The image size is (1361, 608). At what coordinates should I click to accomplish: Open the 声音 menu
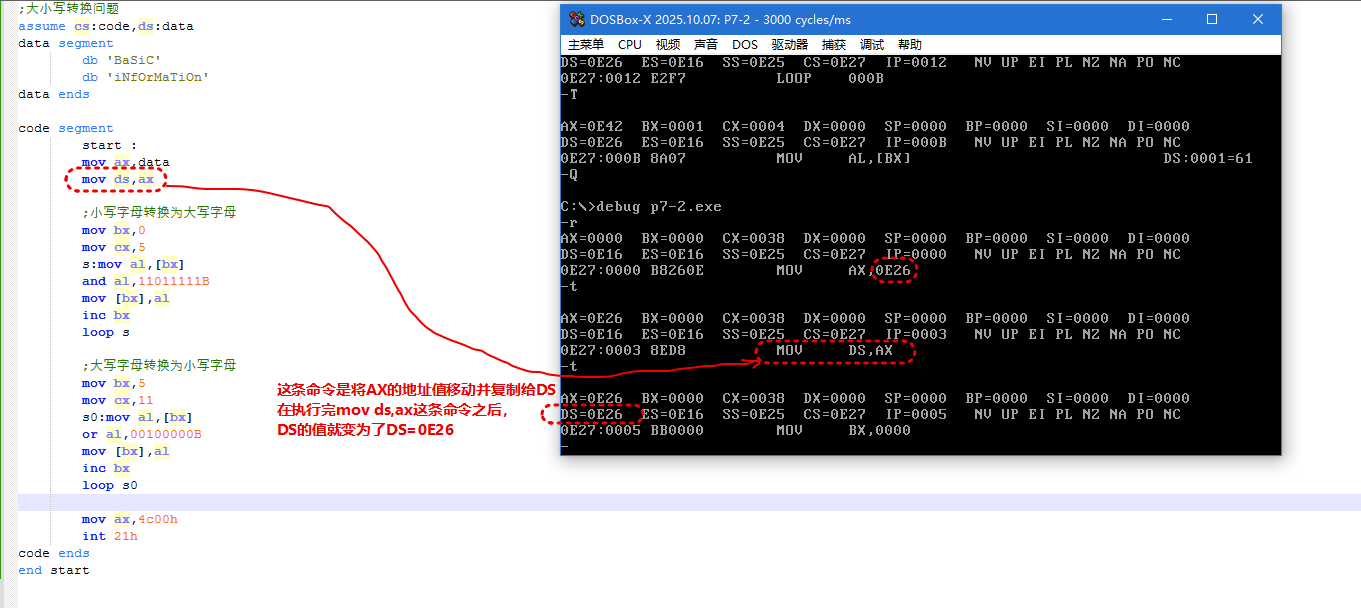(706, 44)
